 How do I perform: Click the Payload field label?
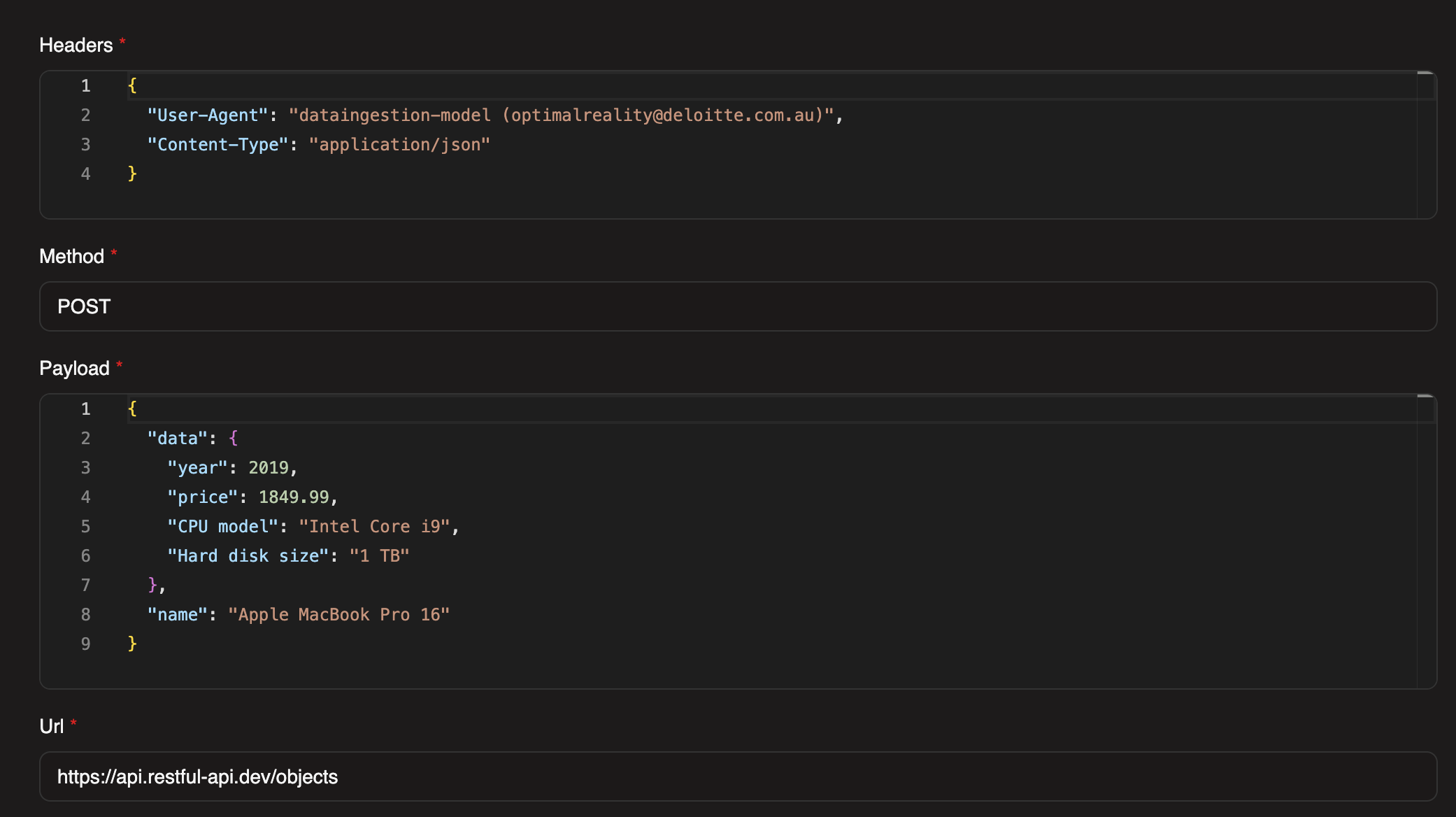[x=75, y=368]
